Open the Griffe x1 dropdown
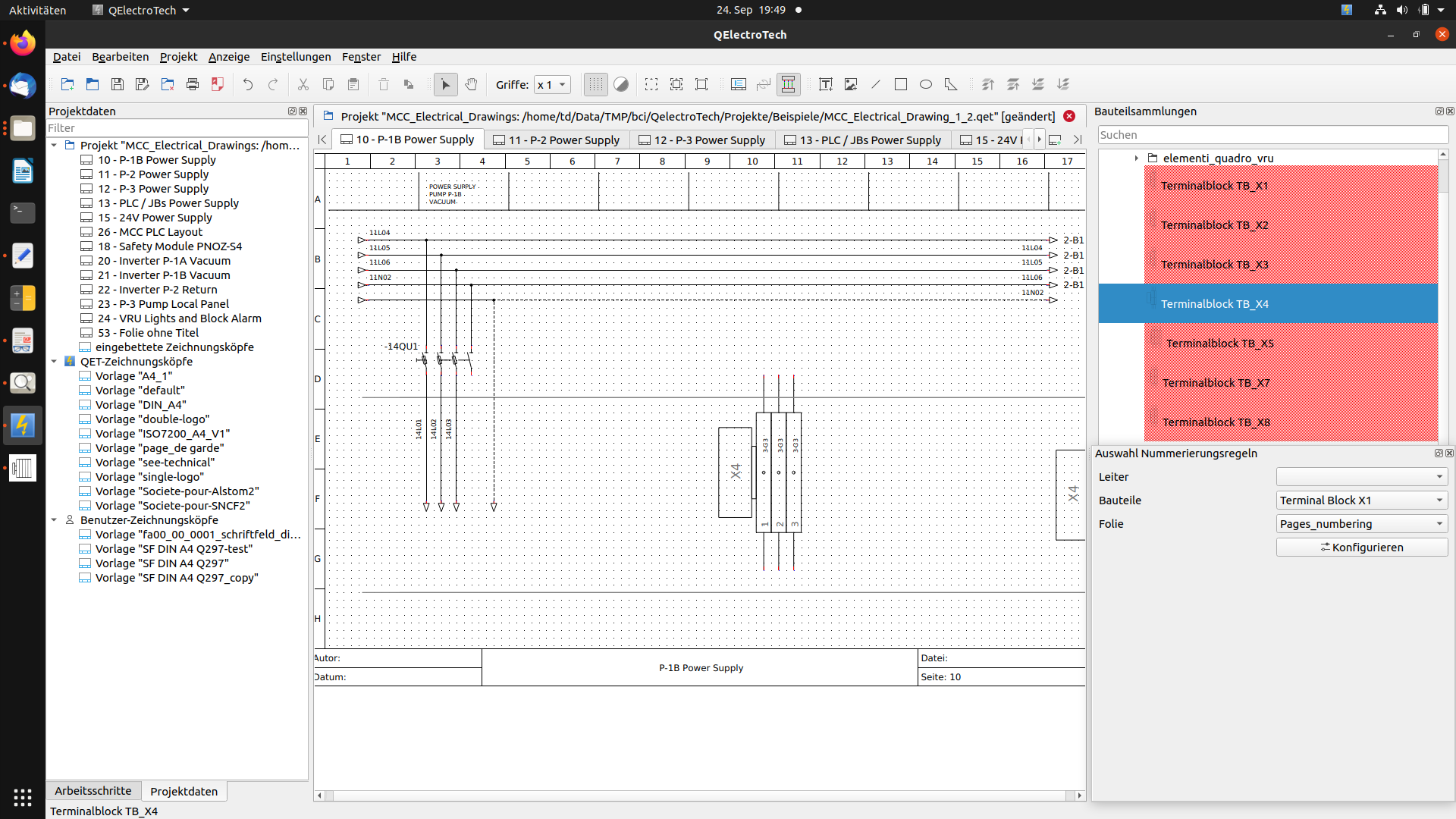The width and height of the screenshot is (1456, 819). (552, 84)
